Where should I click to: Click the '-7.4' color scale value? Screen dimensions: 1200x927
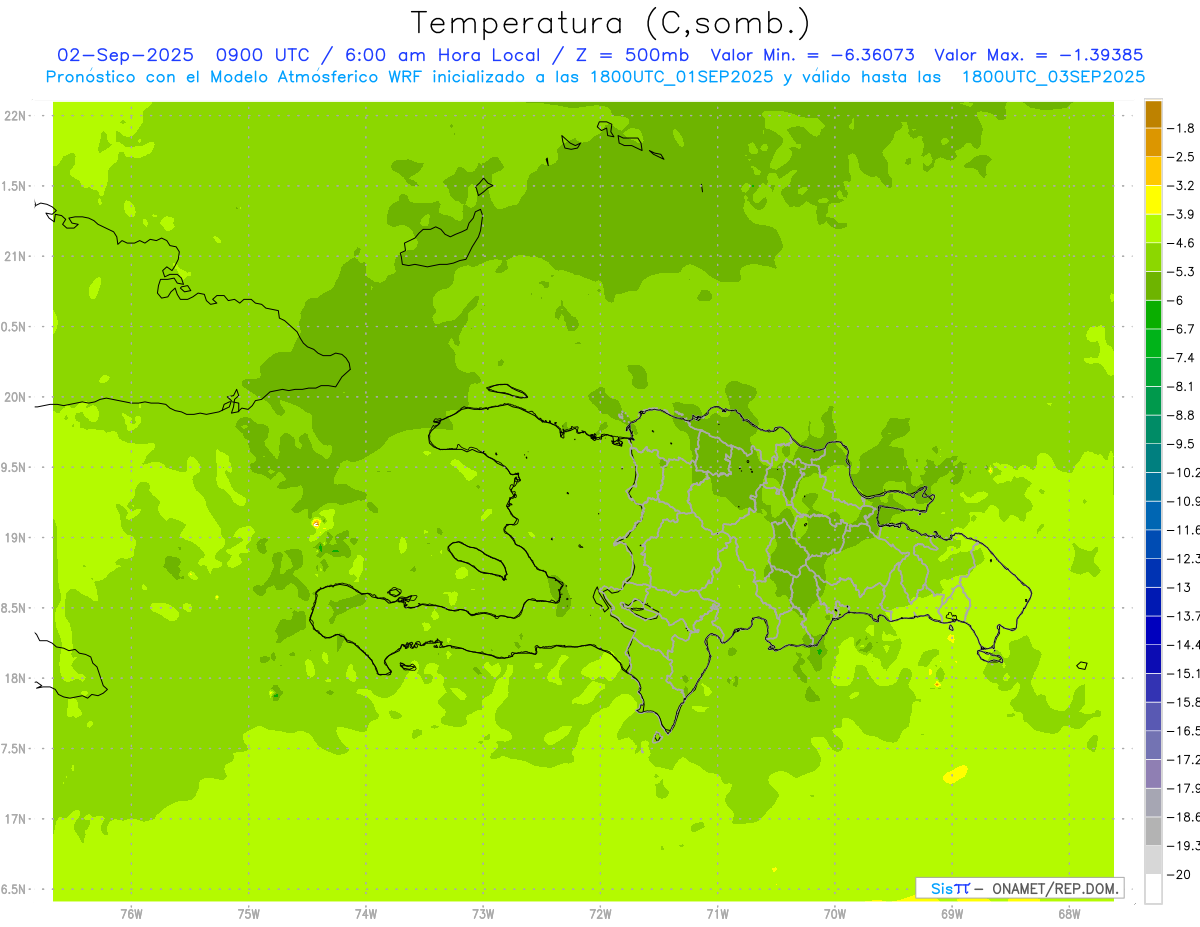pyautogui.click(x=1181, y=358)
